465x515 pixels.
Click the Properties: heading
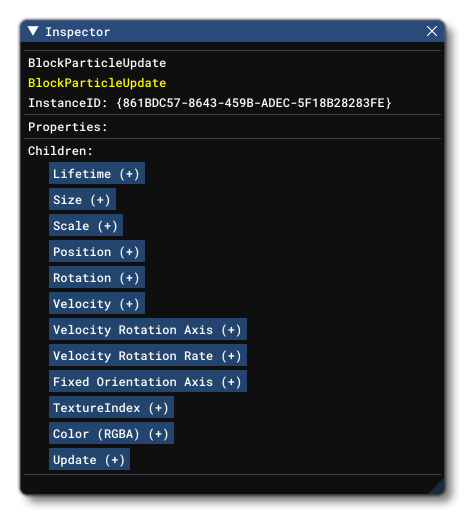point(68,127)
